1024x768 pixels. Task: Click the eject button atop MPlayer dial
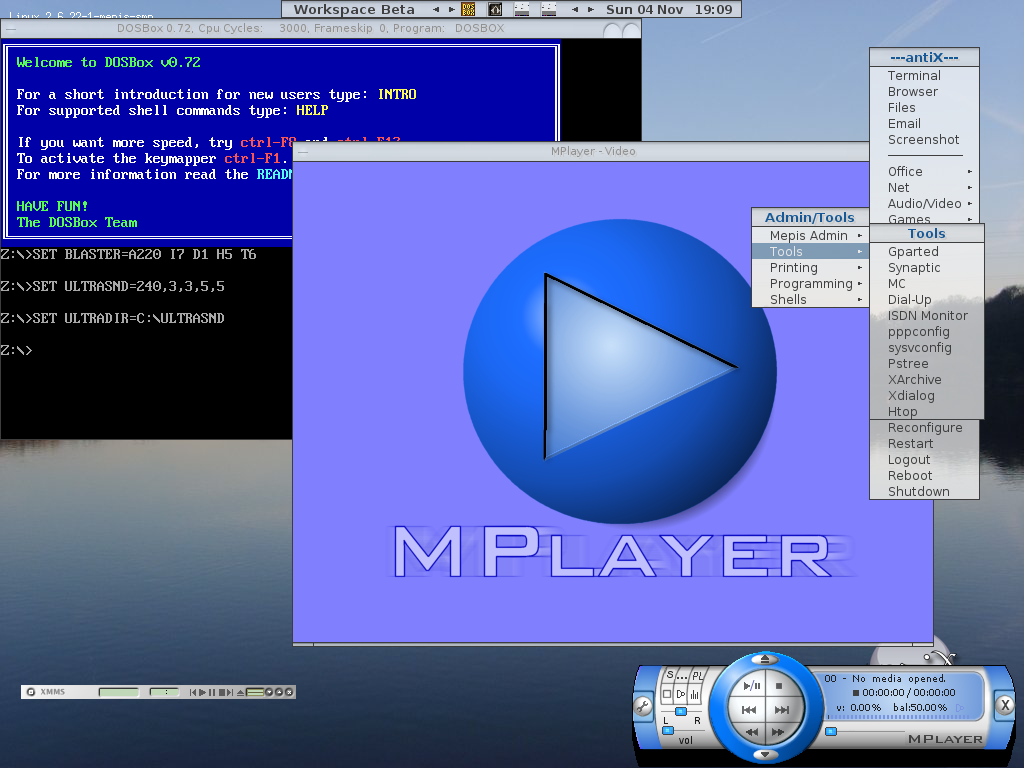(765, 659)
